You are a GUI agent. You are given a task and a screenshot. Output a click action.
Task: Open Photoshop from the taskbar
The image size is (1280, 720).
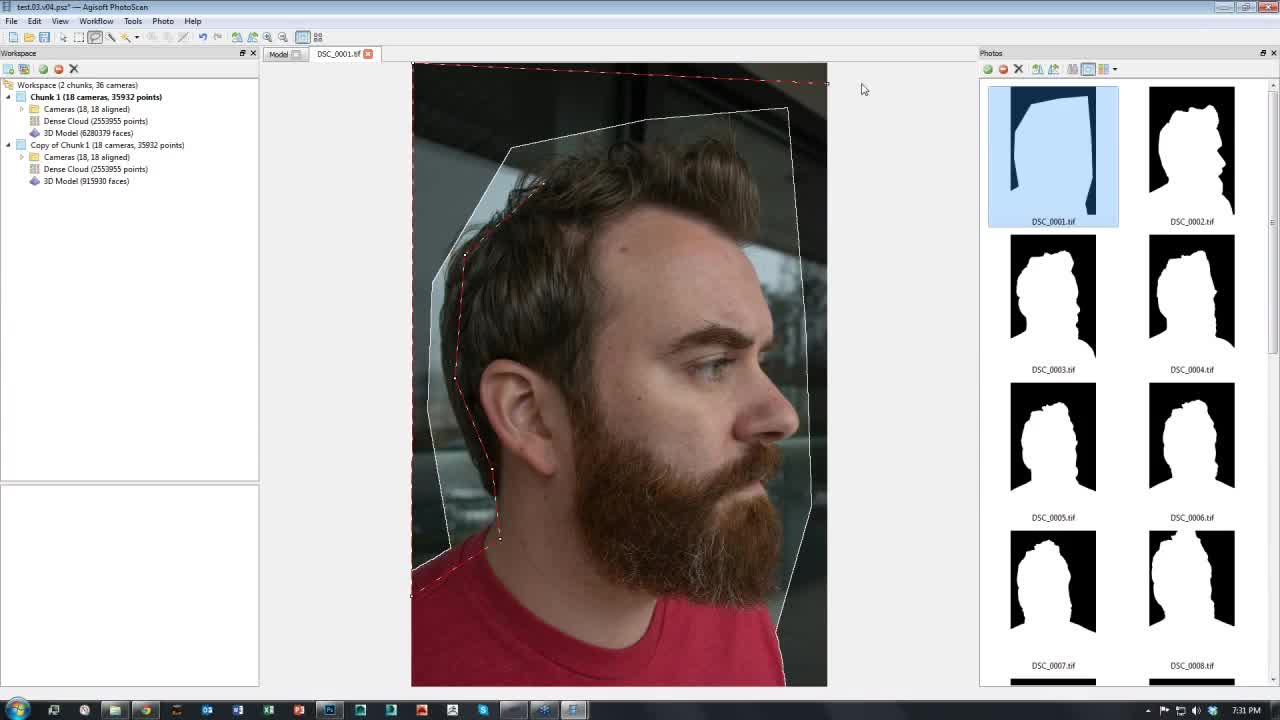click(x=329, y=710)
